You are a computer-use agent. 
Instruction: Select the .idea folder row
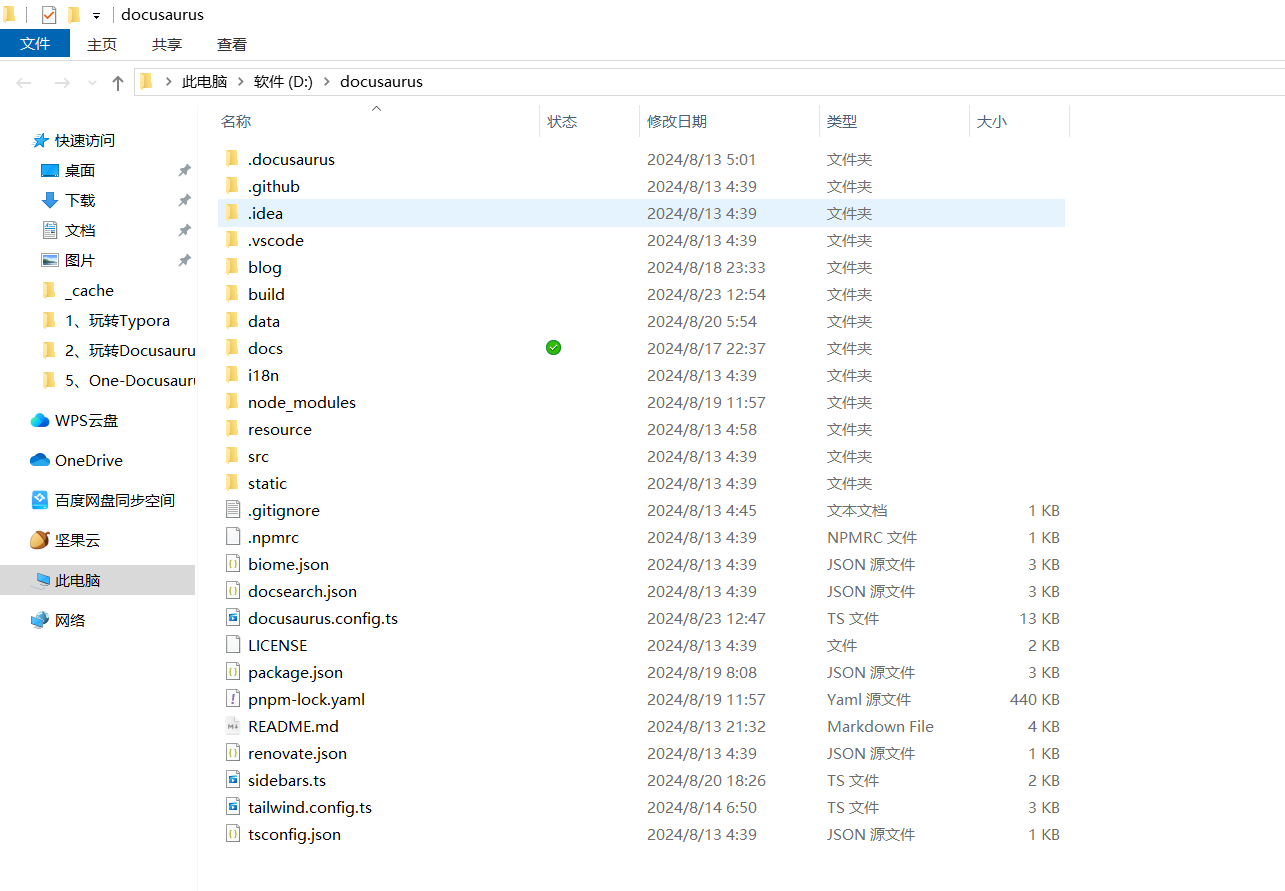click(x=641, y=213)
